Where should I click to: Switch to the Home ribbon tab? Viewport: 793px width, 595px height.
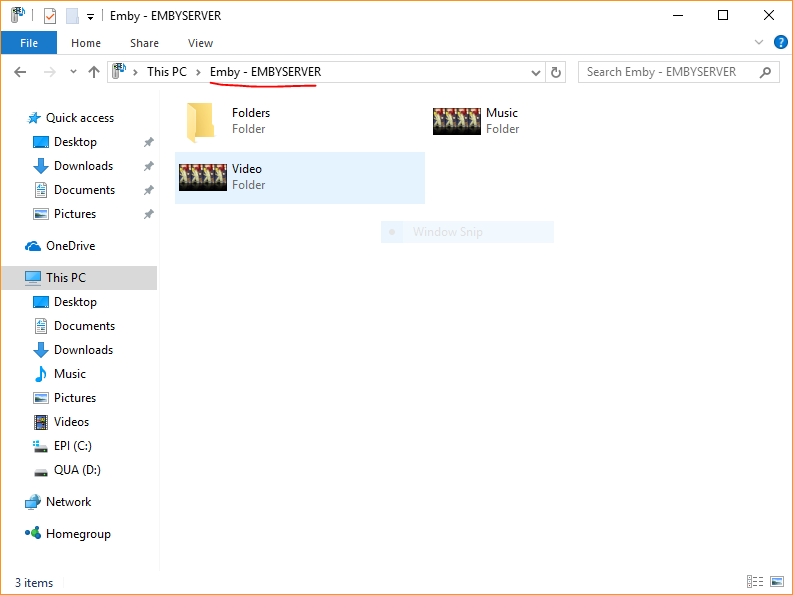(86, 43)
